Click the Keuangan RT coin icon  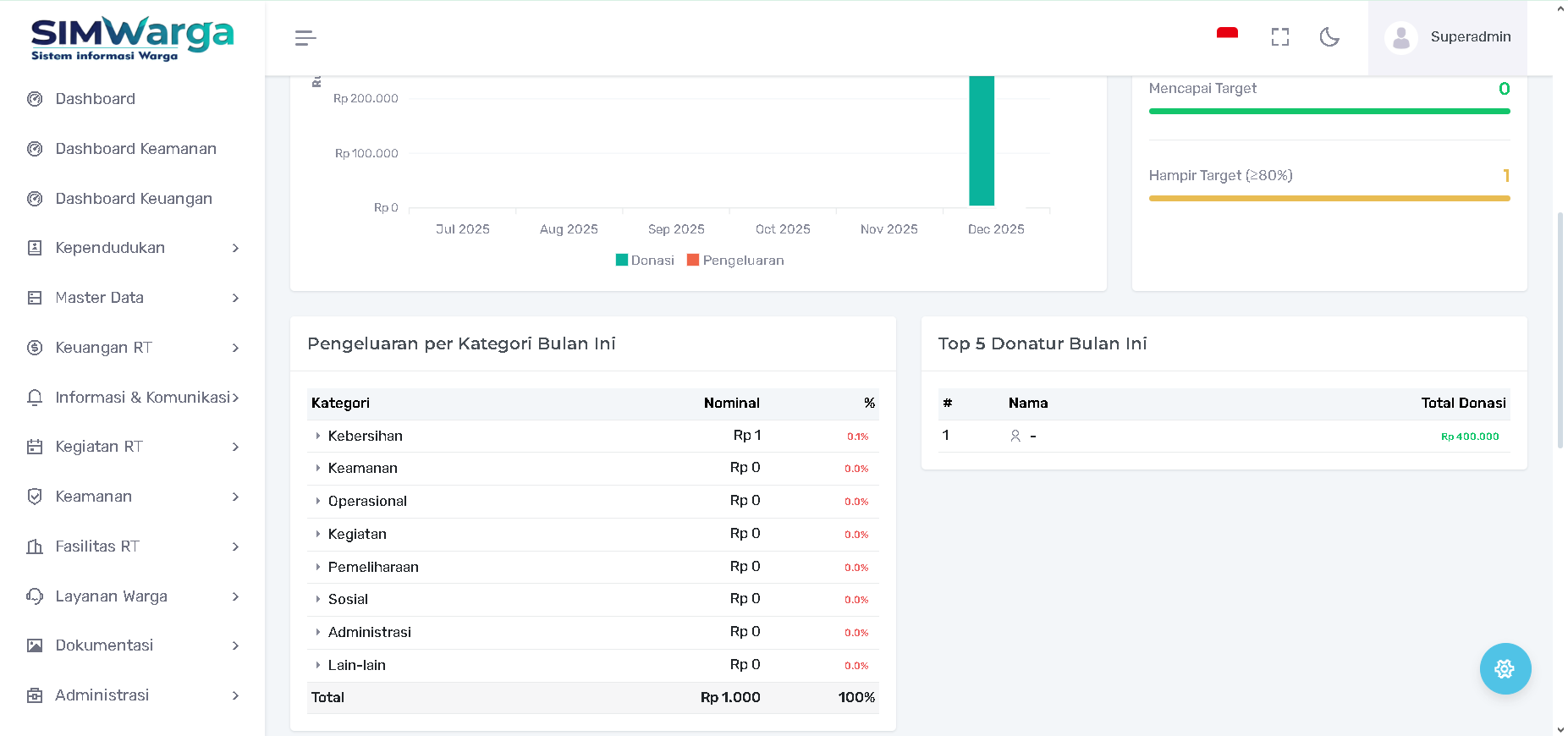[35, 348]
